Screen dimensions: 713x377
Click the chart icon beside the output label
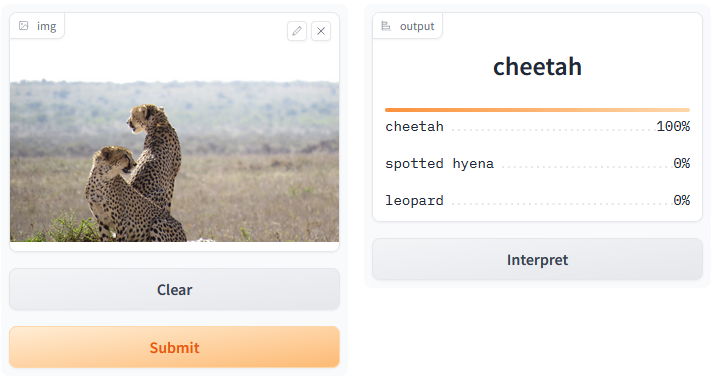[x=386, y=26]
